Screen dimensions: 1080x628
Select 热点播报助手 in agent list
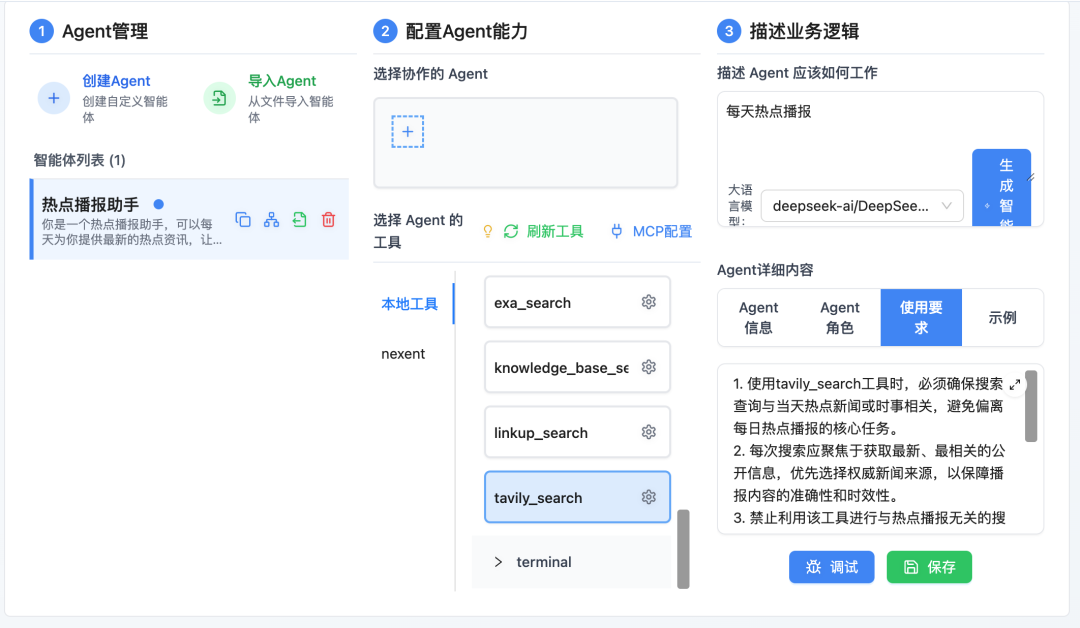point(189,219)
